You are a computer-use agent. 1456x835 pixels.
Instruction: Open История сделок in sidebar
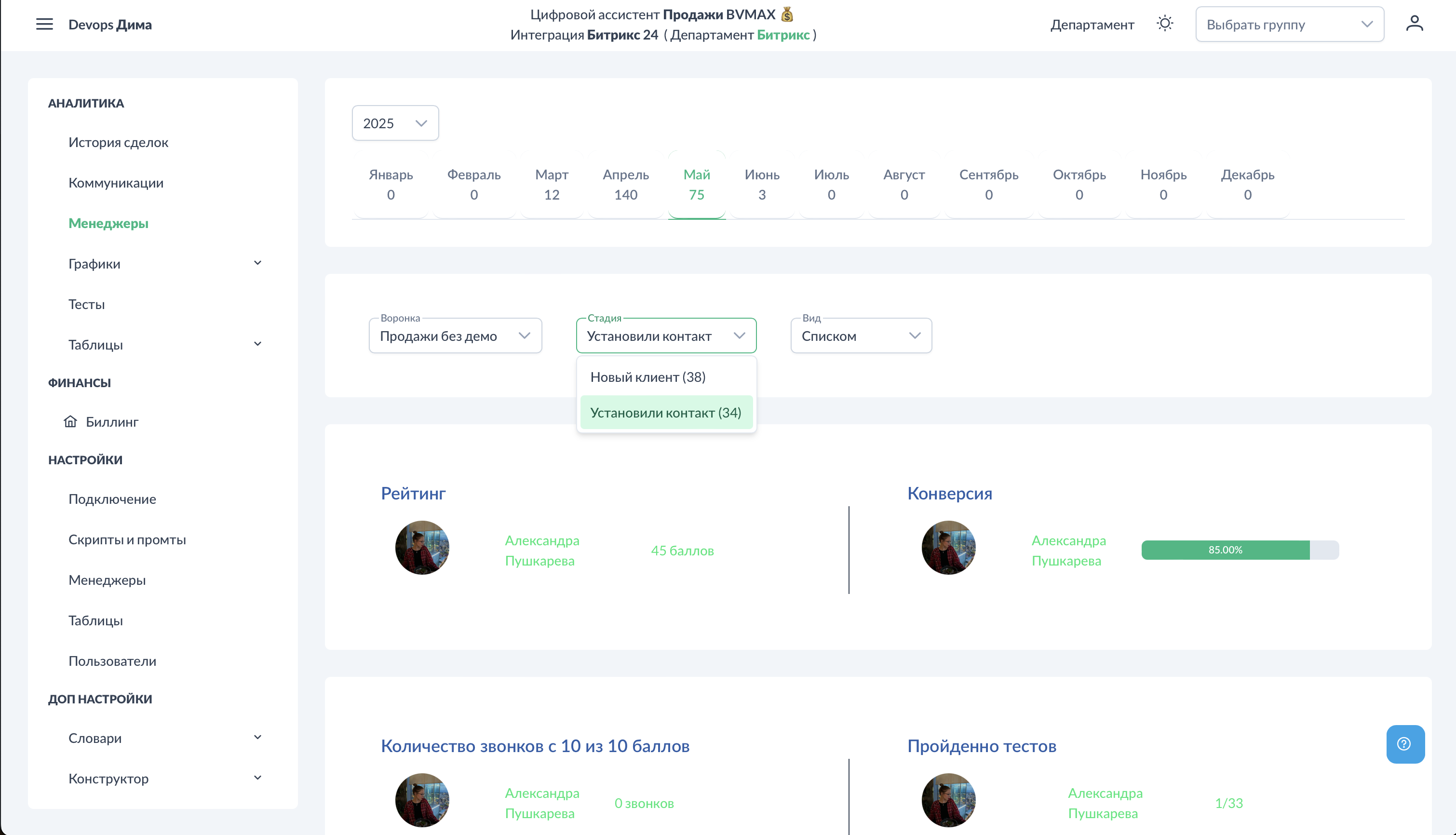(x=118, y=142)
